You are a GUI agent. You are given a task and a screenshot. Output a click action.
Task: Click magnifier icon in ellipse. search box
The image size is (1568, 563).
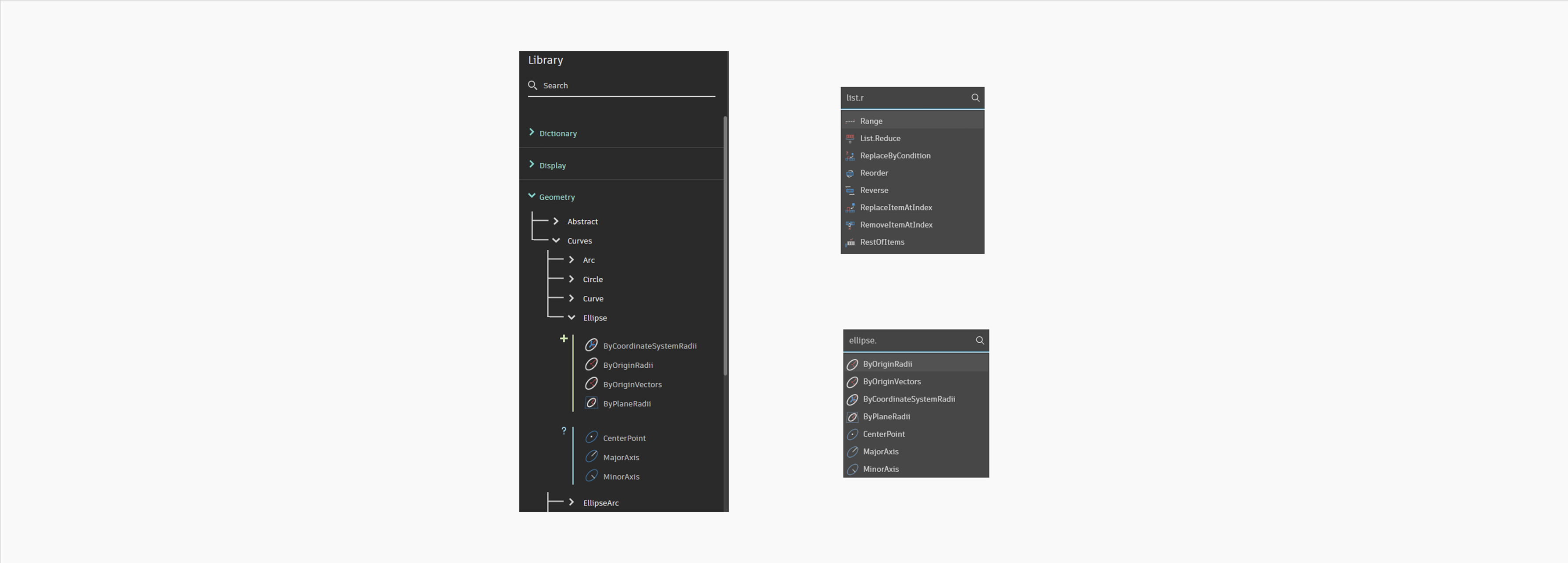979,340
